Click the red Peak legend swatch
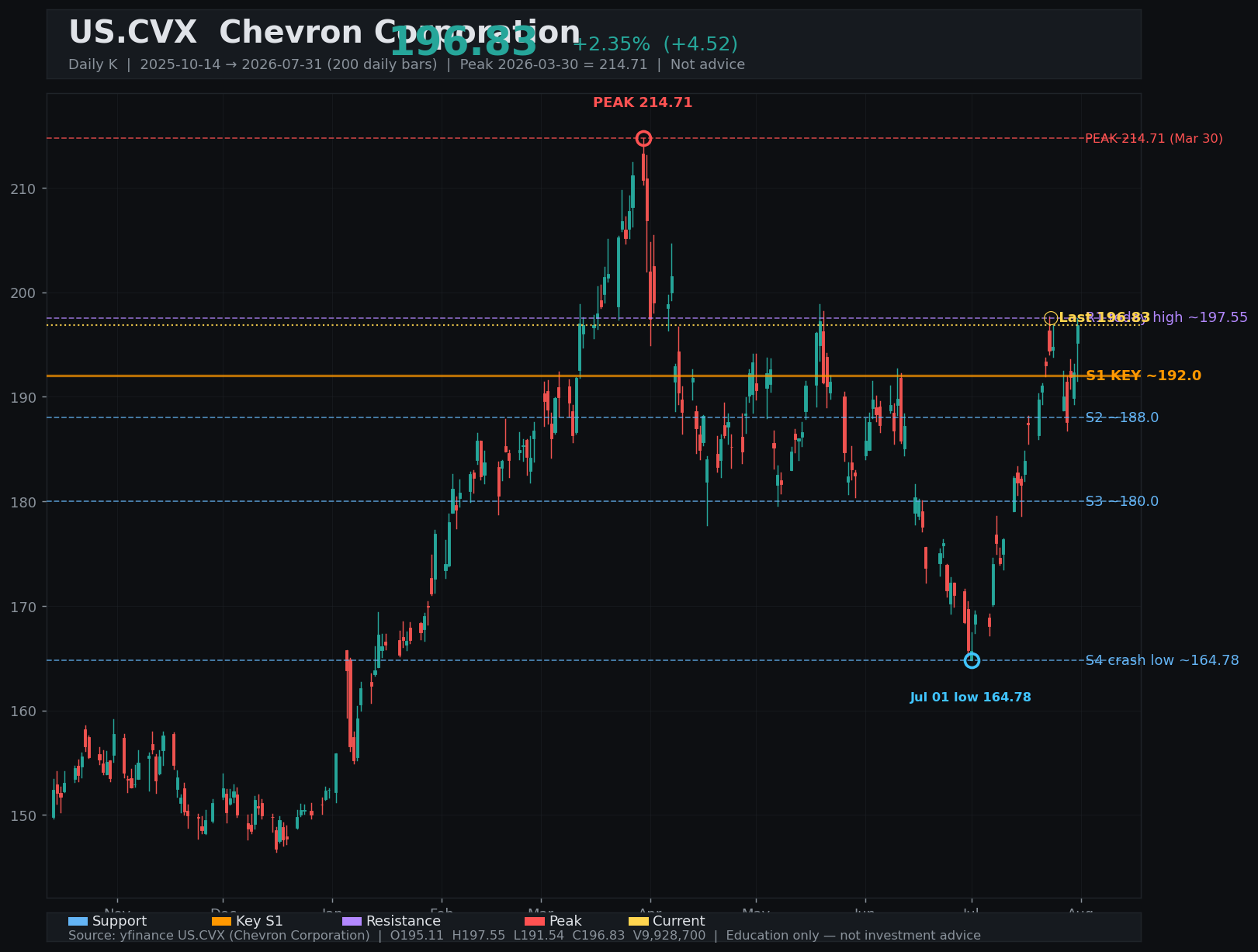 (x=535, y=921)
